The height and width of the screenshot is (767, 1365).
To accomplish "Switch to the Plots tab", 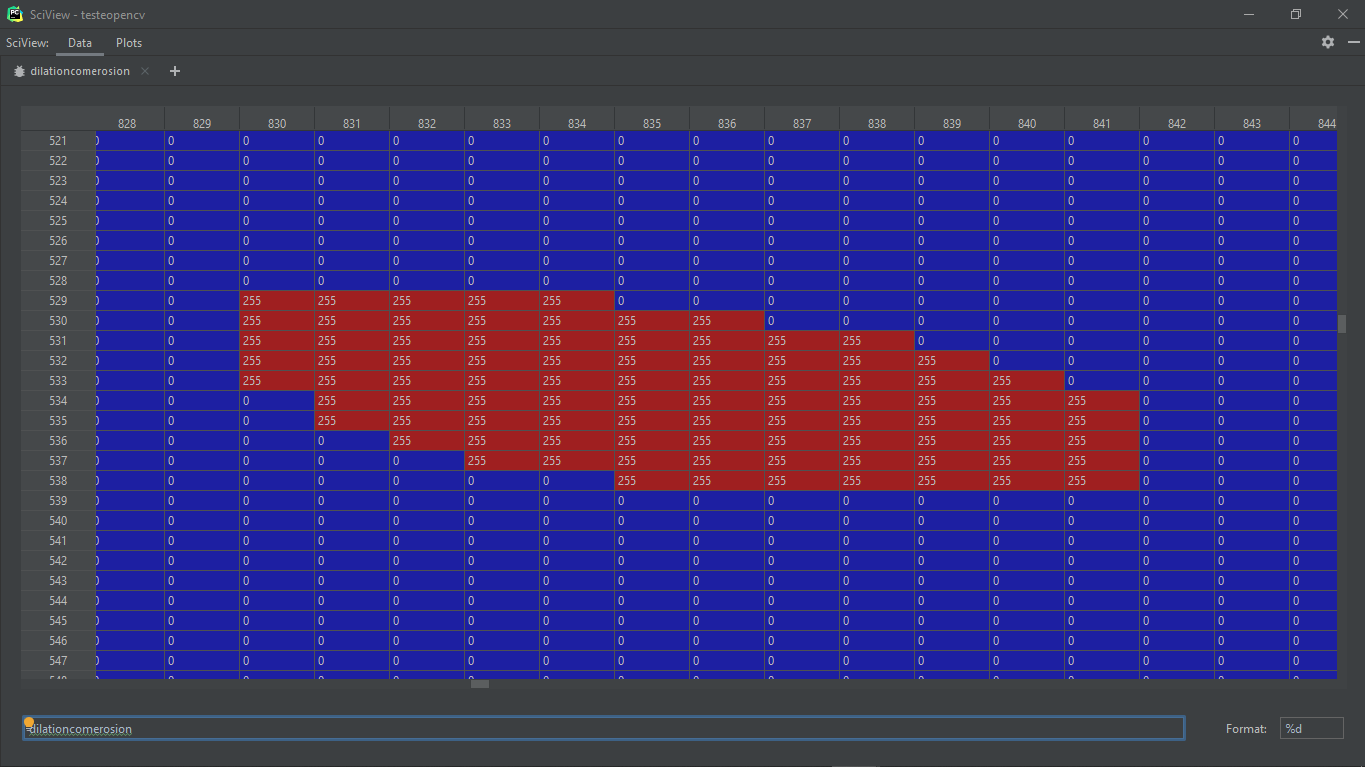I will tap(129, 43).
